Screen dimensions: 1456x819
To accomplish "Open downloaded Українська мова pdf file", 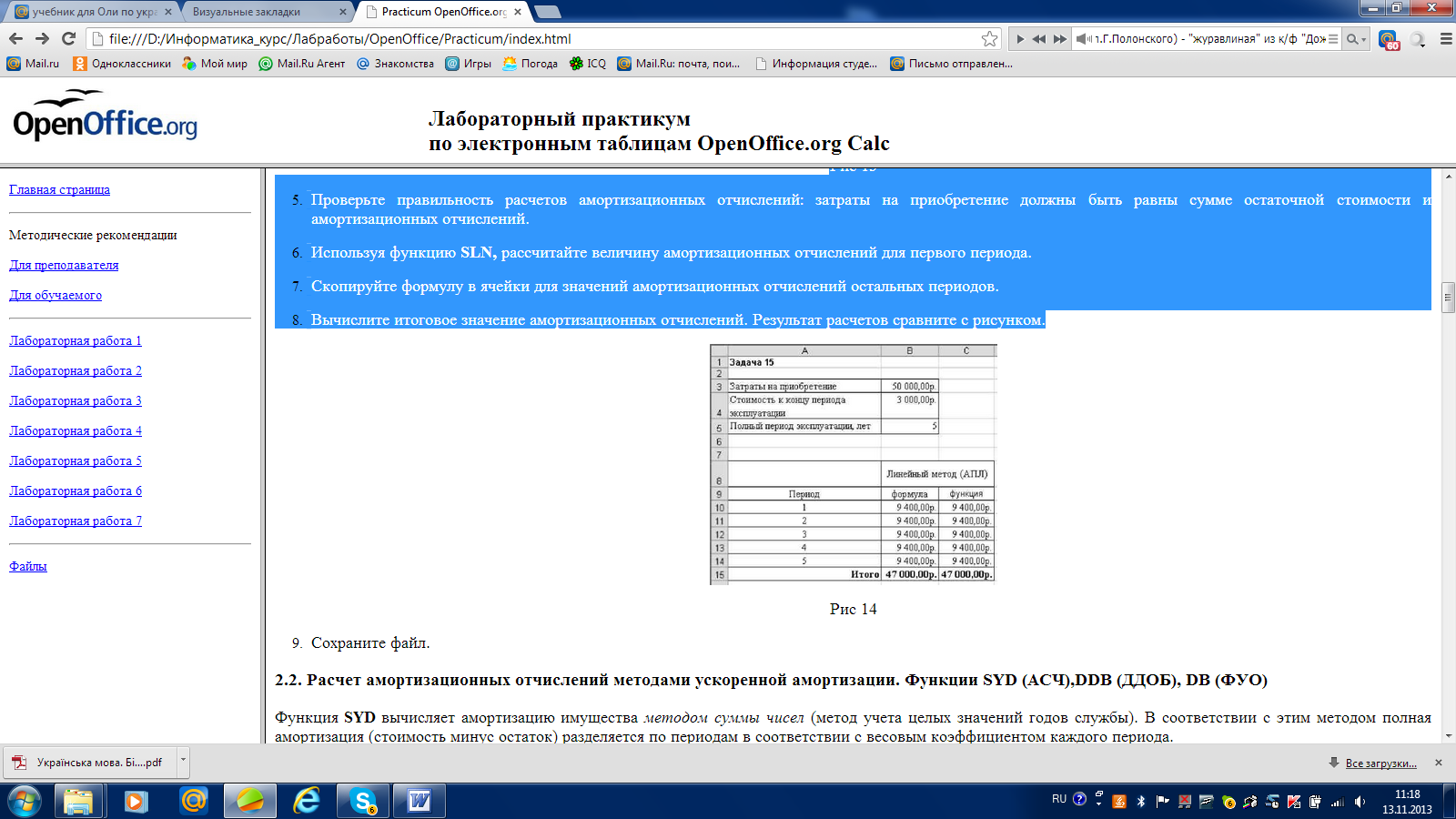I will tap(89, 763).
